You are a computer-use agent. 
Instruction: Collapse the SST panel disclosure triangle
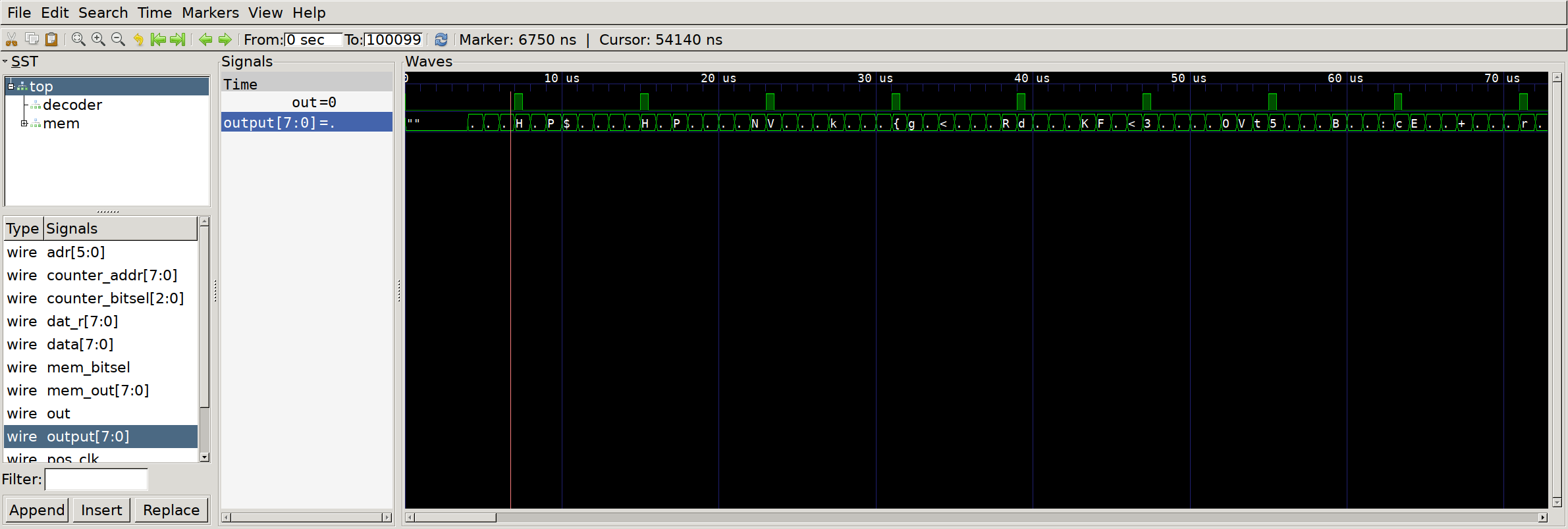[x=5, y=61]
